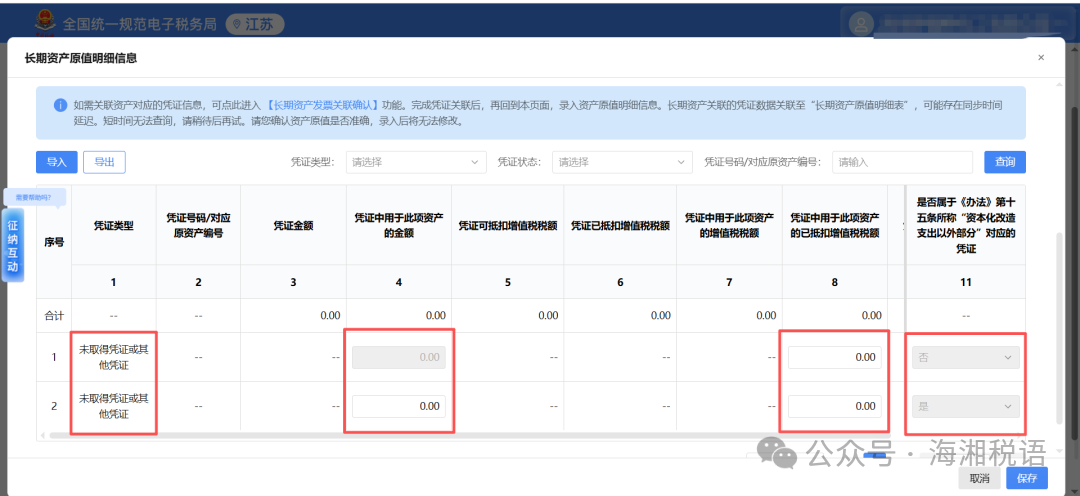The height and width of the screenshot is (496, 1080).
Task: Expand row 2 资本化改造 dropdown showing 是
Action: click(965, 406)
